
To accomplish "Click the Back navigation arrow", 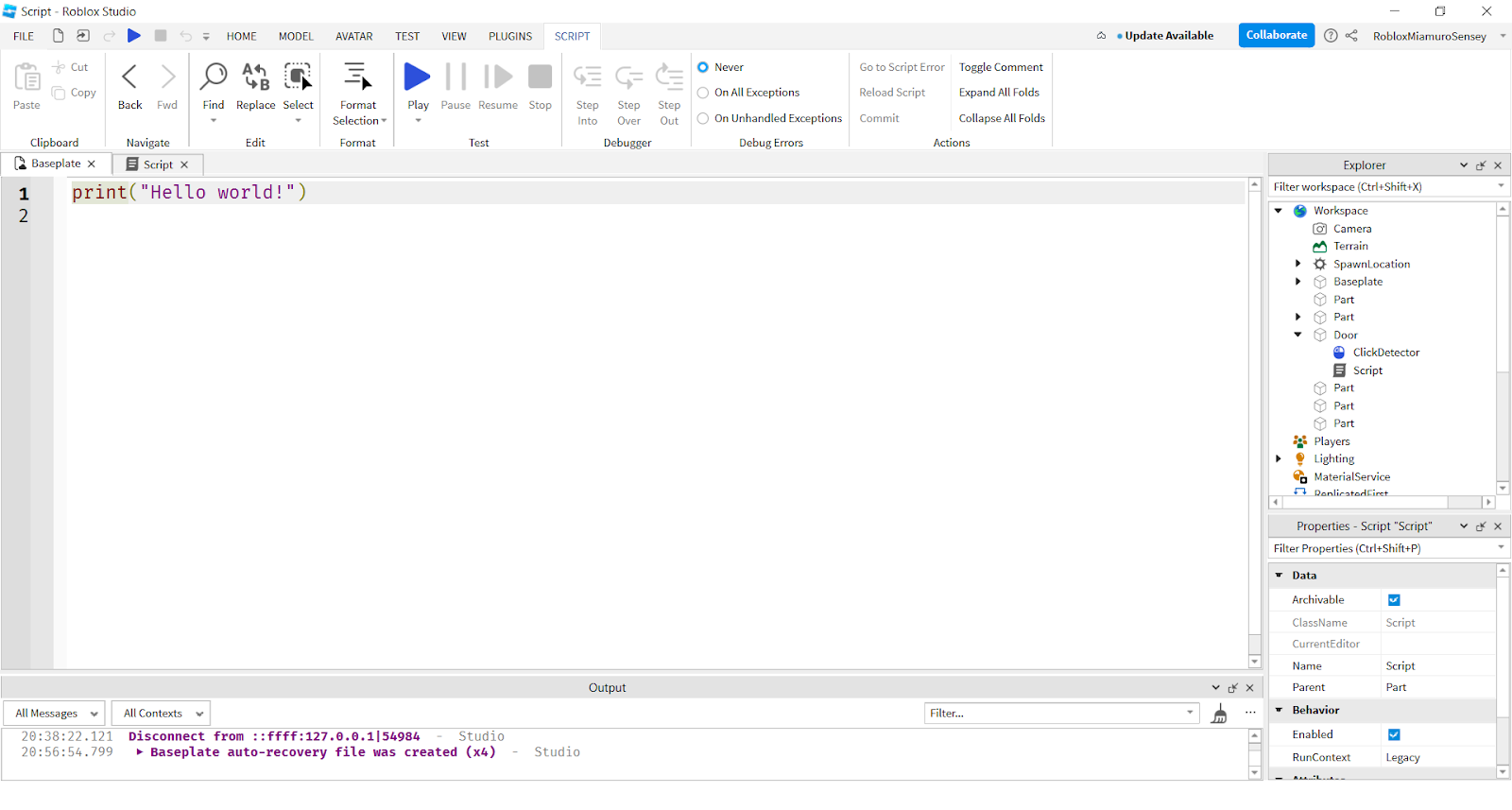I will [129, 78].
